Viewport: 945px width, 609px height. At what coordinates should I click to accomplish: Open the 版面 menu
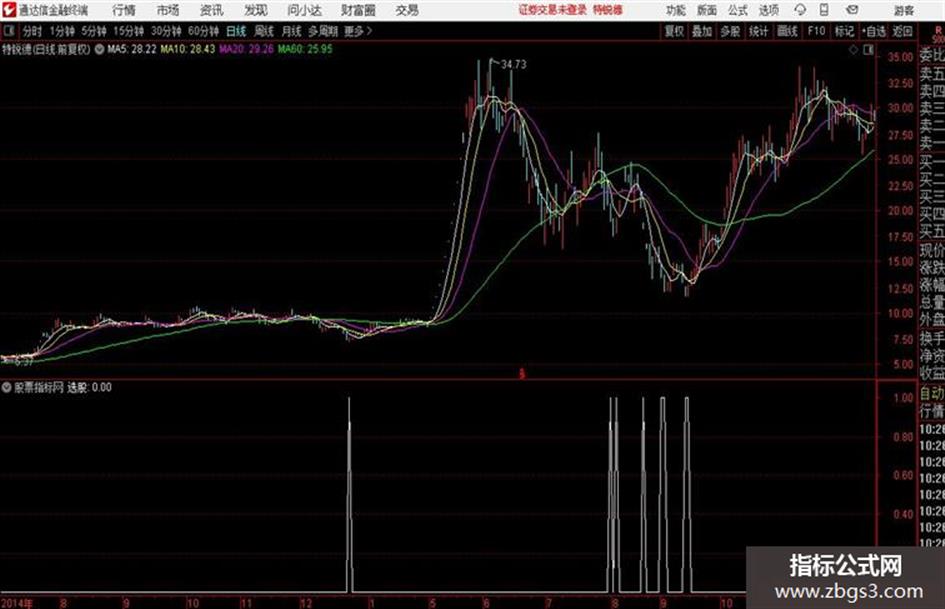(x=707, y=10)
